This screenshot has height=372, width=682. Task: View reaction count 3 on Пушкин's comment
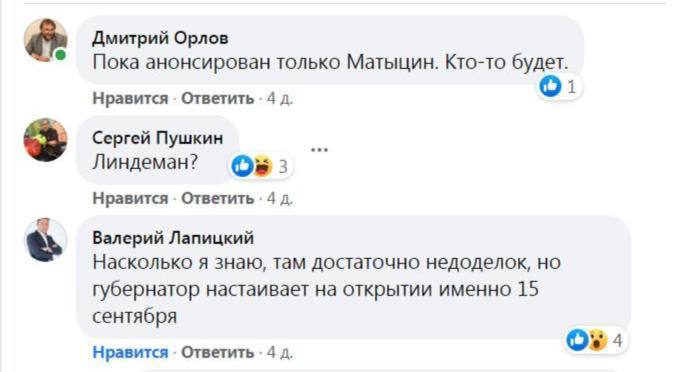pos(283,167)
